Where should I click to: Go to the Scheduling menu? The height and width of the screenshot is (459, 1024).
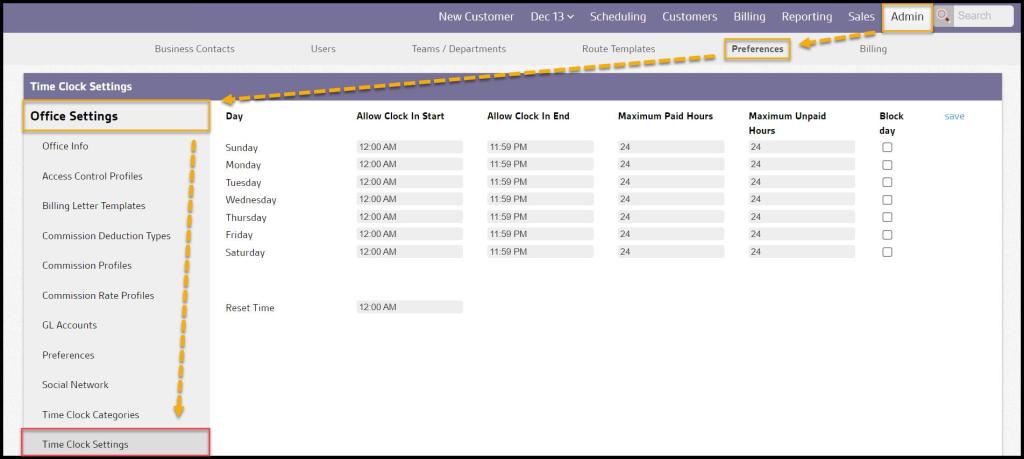[617, 17]
